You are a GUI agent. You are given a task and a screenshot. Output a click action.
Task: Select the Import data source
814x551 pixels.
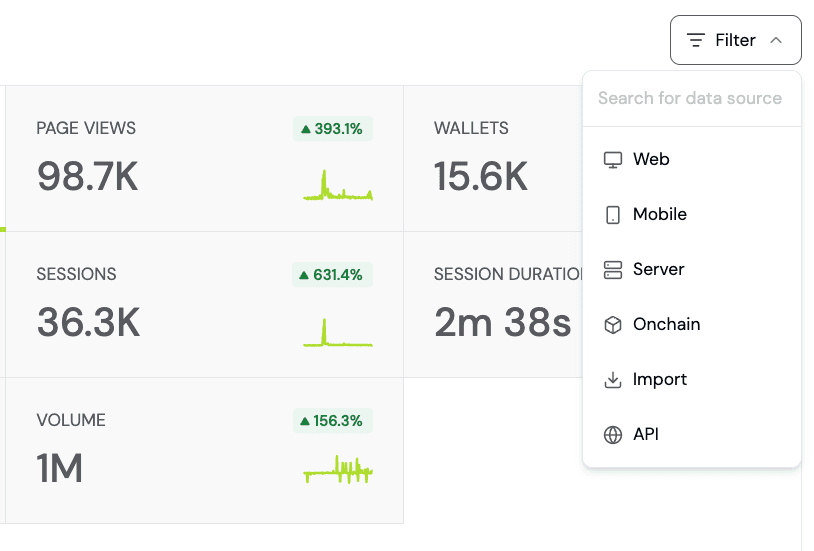(x=692, y=379)
